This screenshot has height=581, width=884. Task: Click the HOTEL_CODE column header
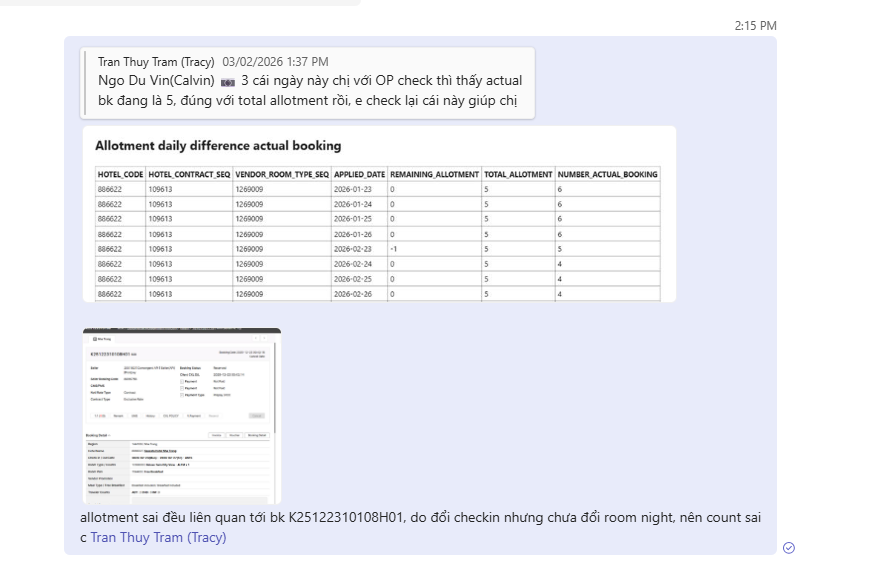pos(121,174)
